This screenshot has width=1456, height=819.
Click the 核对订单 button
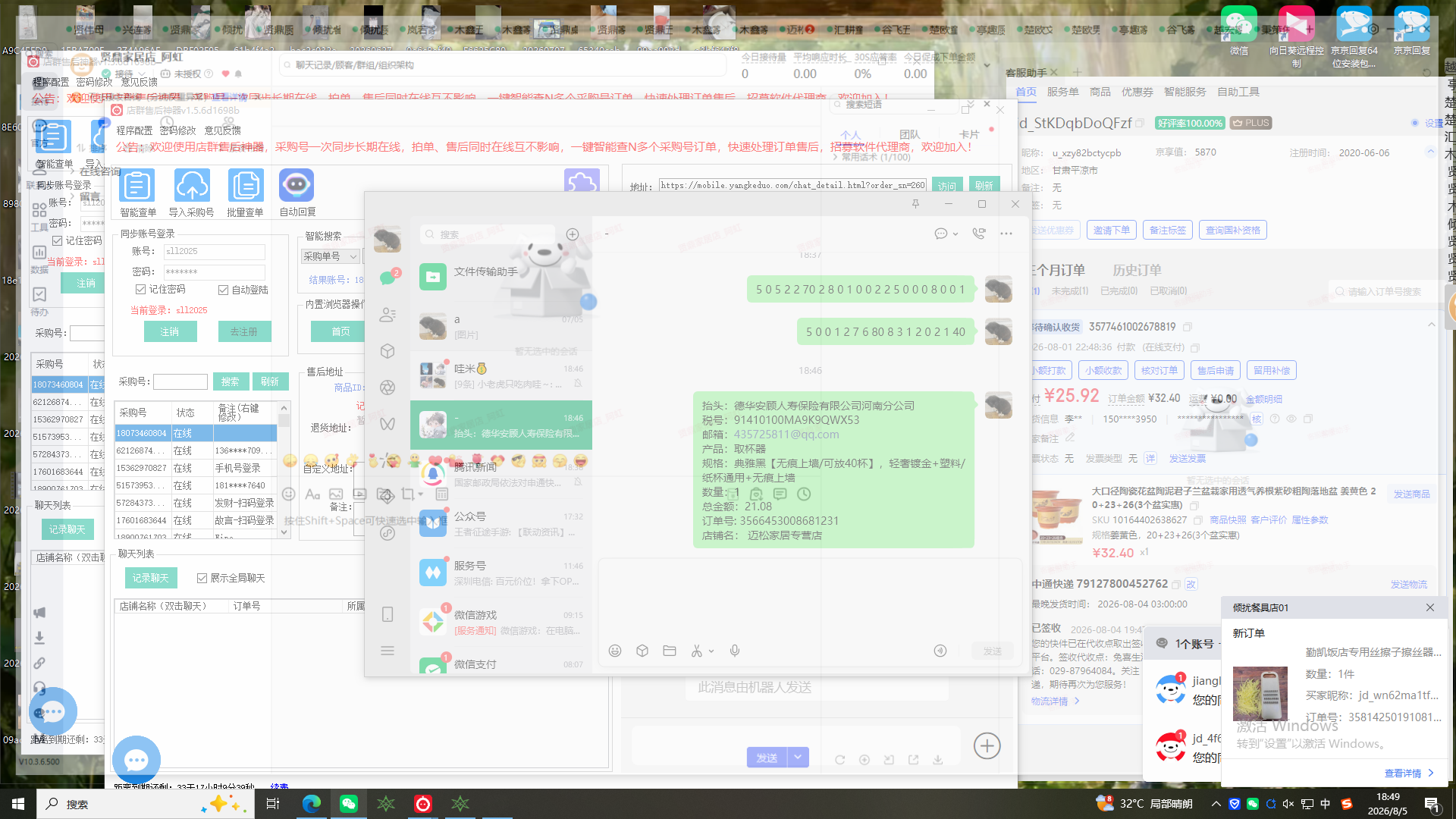tap(1159, 370)
